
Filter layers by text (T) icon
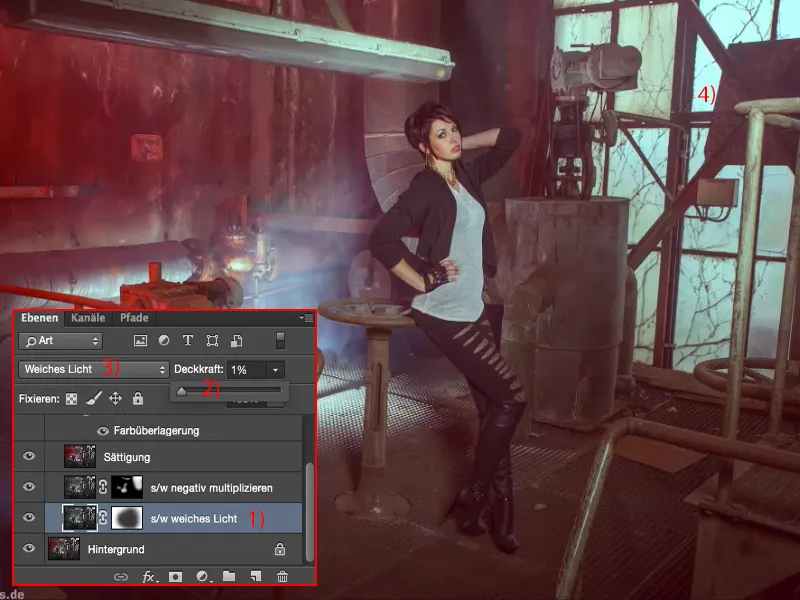[x=188, y=340]
